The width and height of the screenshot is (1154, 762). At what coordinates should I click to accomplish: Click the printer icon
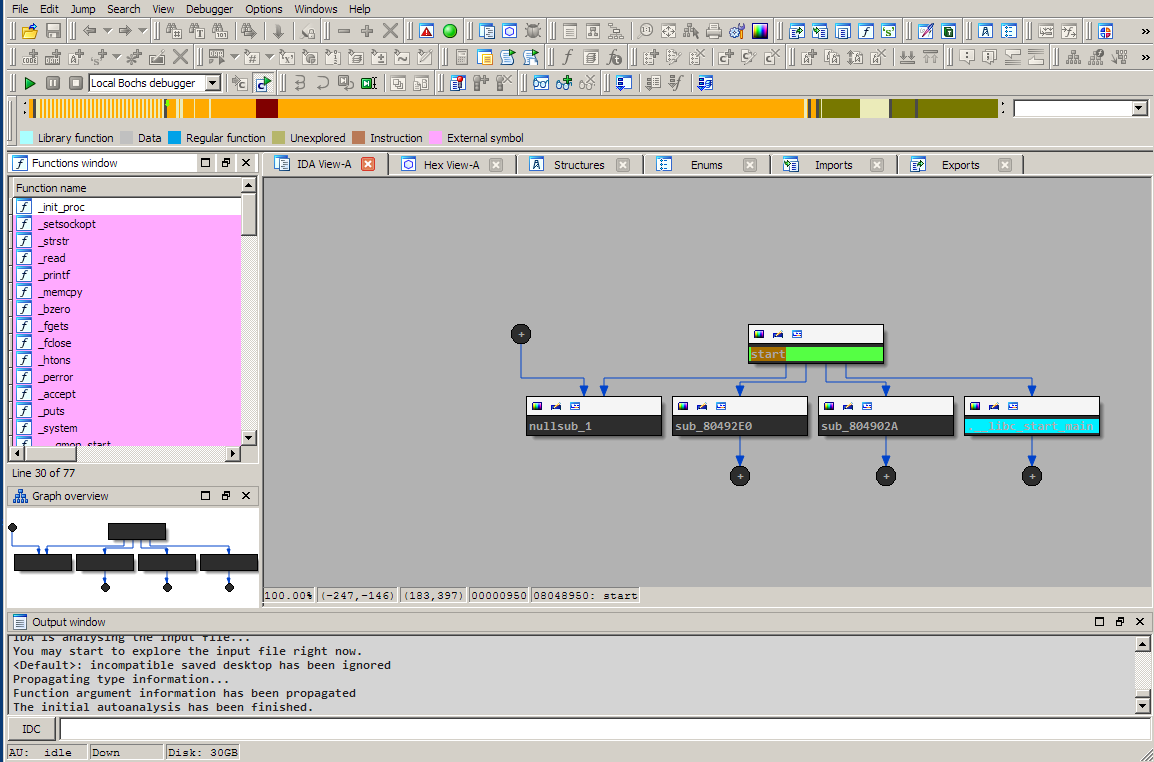click(x=714, y=31)
